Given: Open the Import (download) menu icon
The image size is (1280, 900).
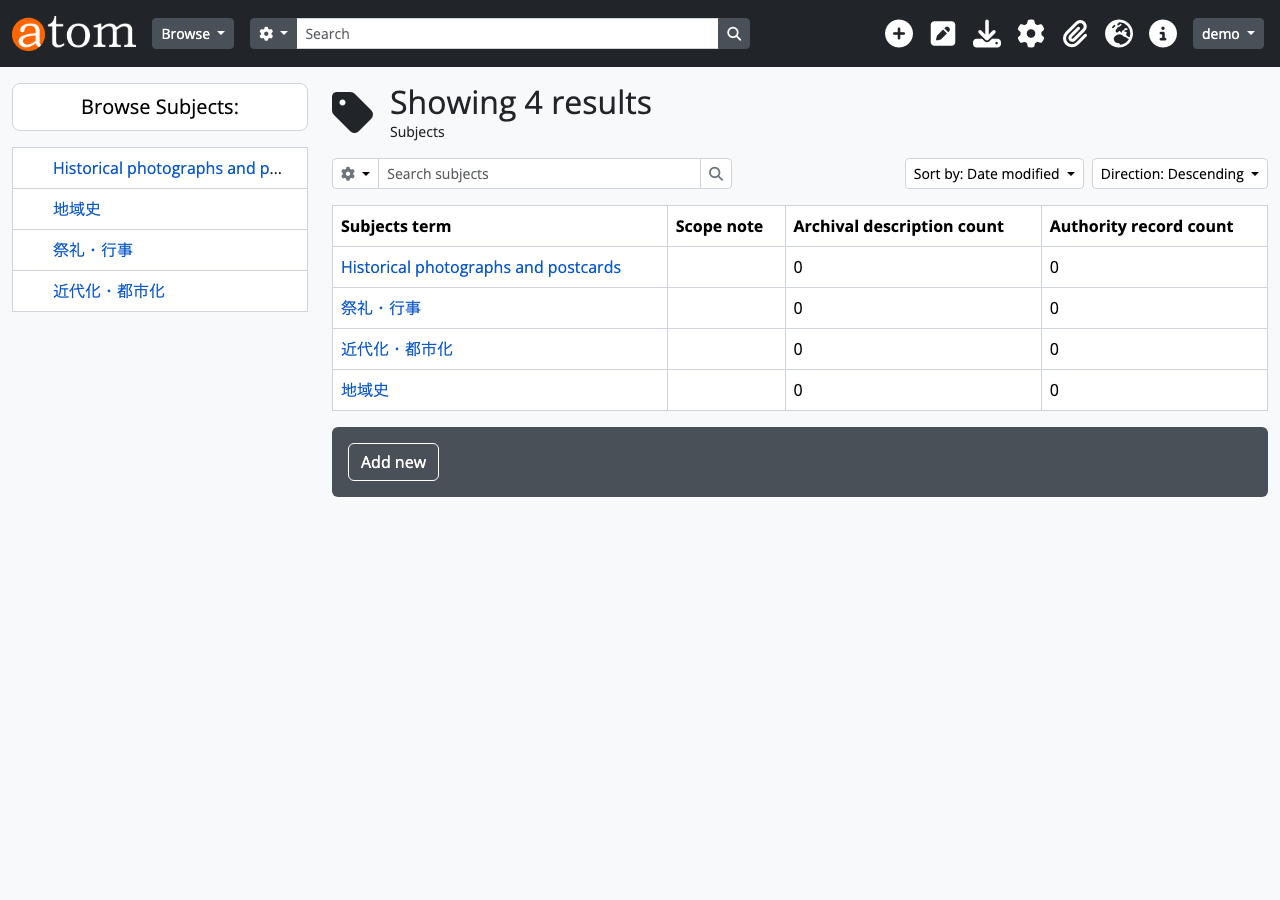Looking at the screenshot, I should point(987,33).
